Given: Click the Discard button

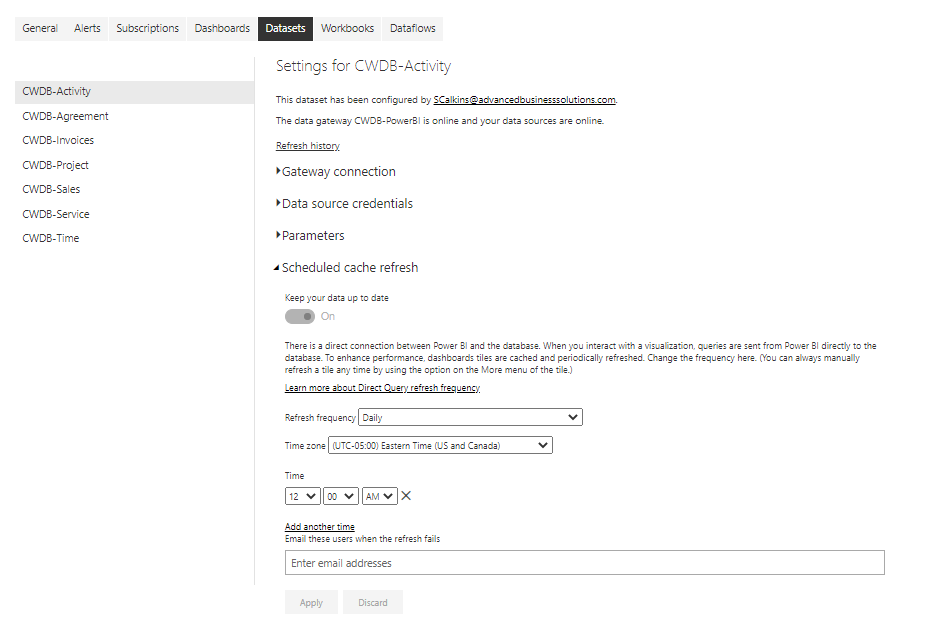Looking at the screenshot, I should (373, 602).
